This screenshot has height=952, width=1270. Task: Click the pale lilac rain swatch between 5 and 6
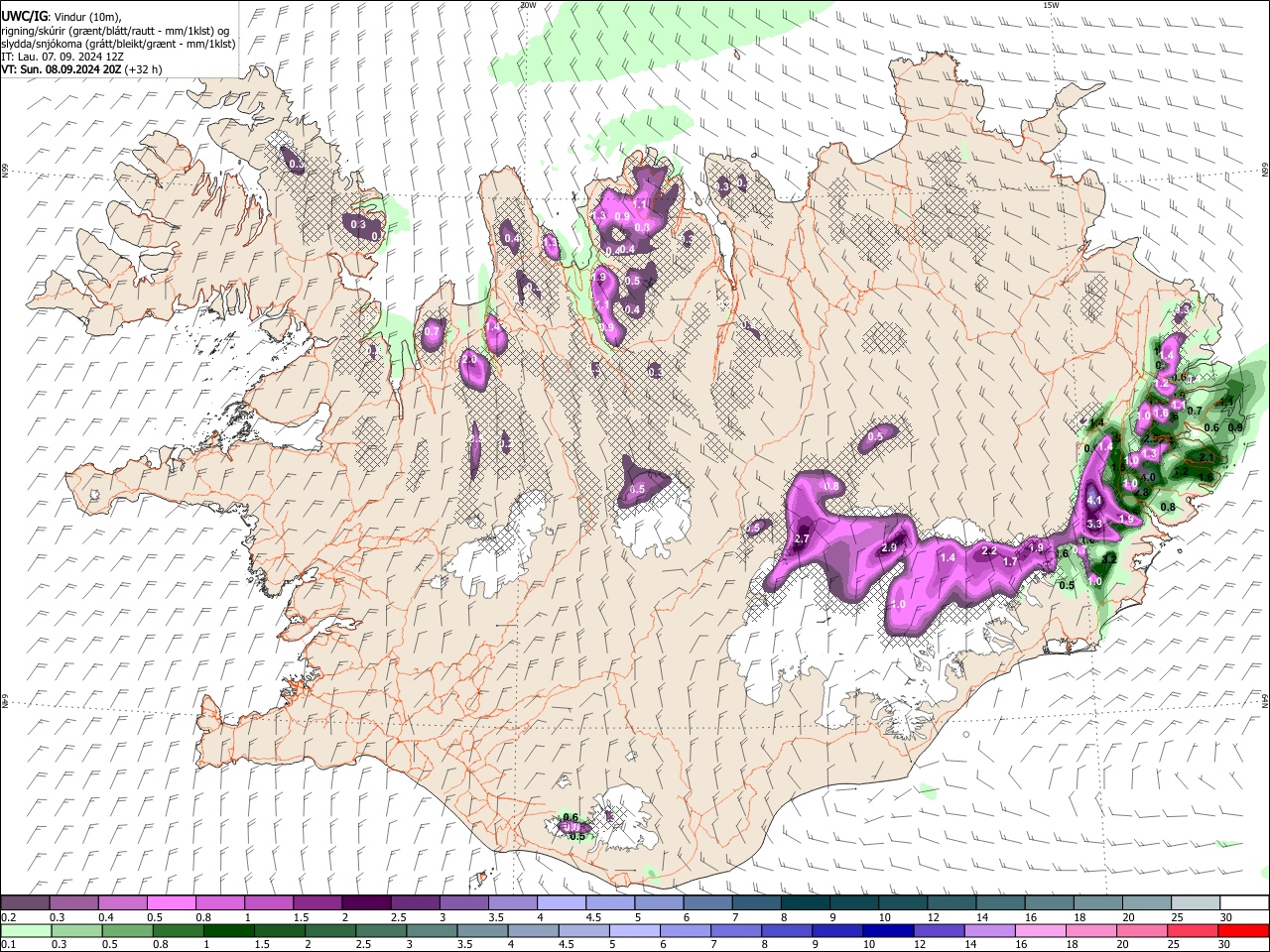(635, 930)
